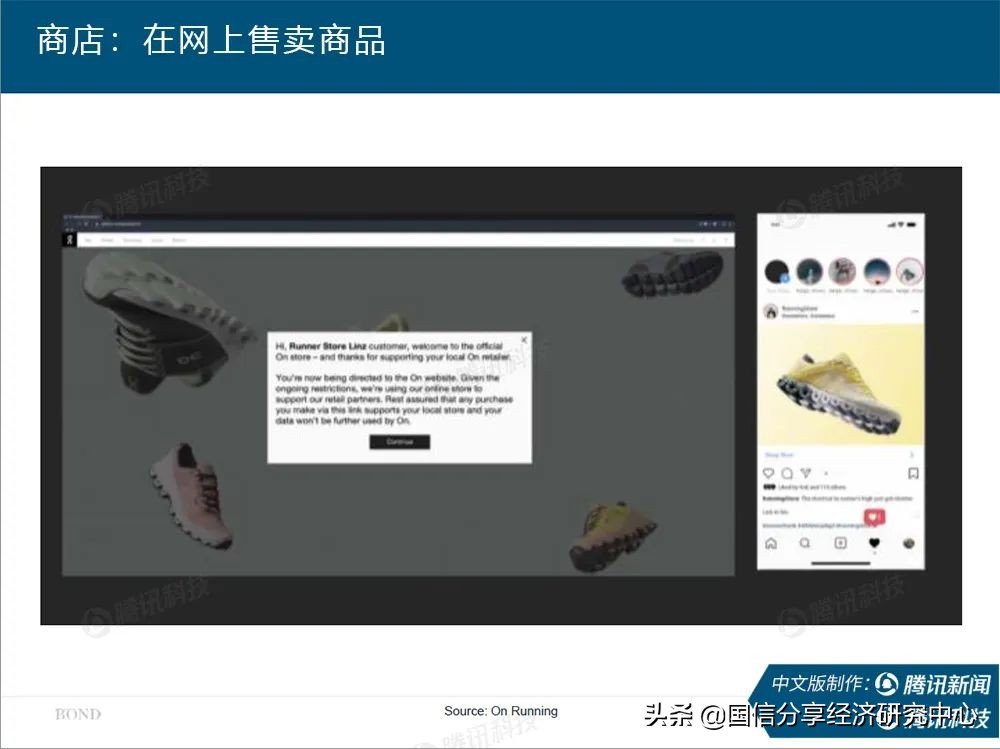Viewport: 1000px width, 749px height.
Task: Open the comment bubble under the sneaker post
Action: point(786,473)
